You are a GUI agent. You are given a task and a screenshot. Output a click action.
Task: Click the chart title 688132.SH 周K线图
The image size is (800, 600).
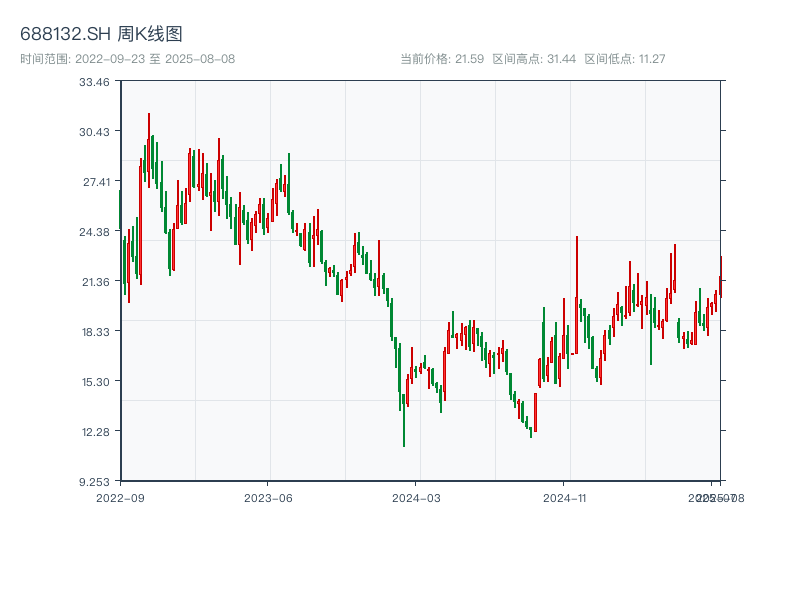[x=101, y=34]
